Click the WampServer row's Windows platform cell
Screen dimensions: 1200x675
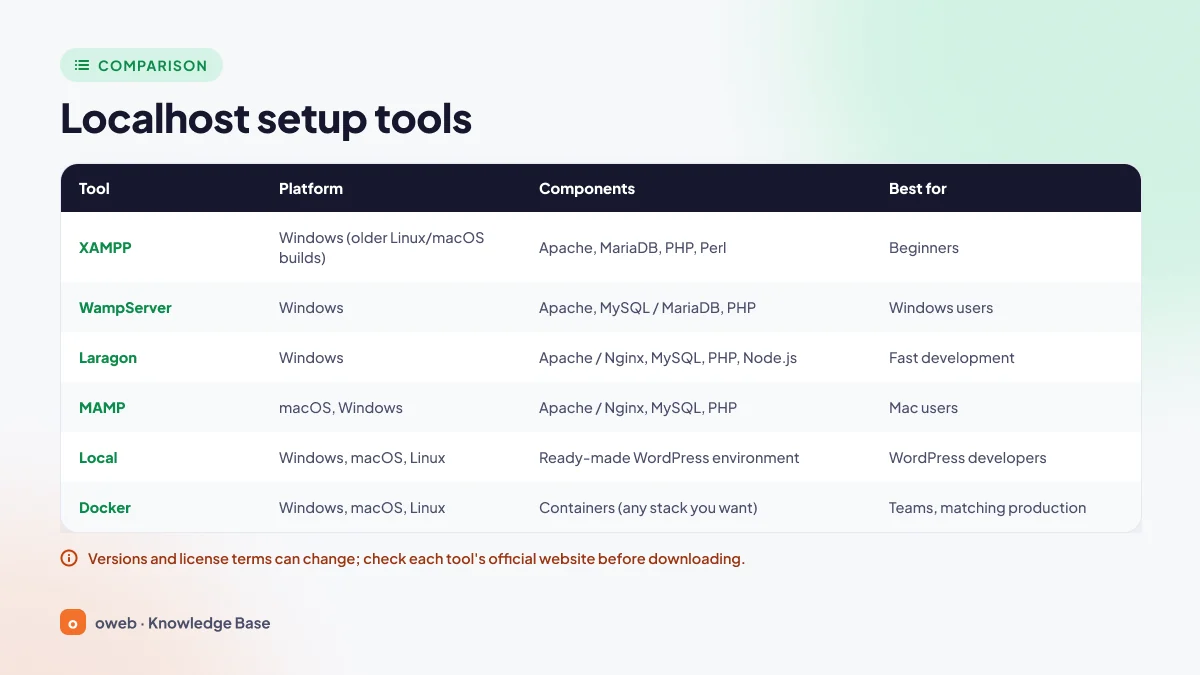pyautogui.click(x=311, y=308)
